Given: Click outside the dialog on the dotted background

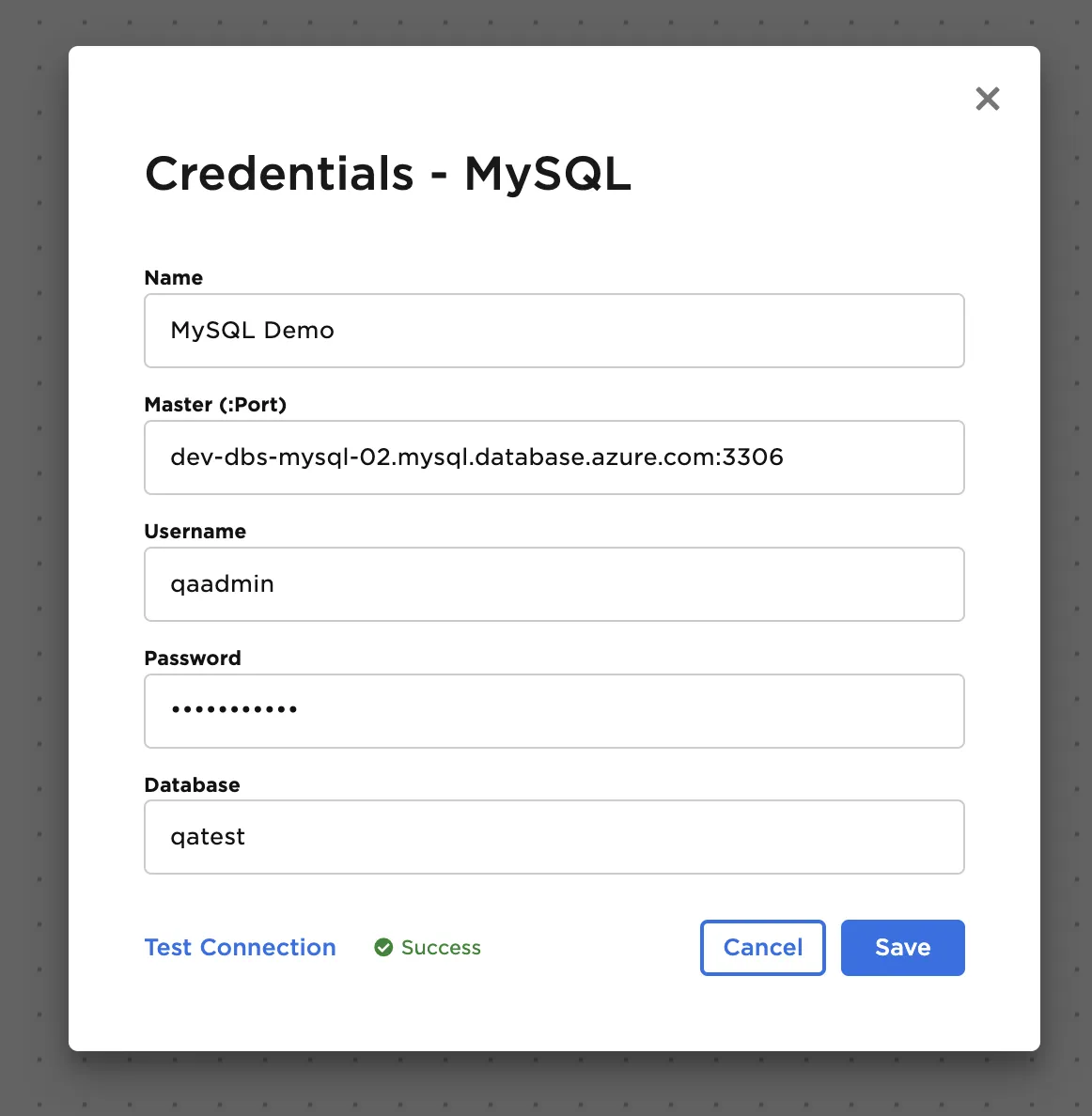Looking at the screenshot, I should (33, 564).
